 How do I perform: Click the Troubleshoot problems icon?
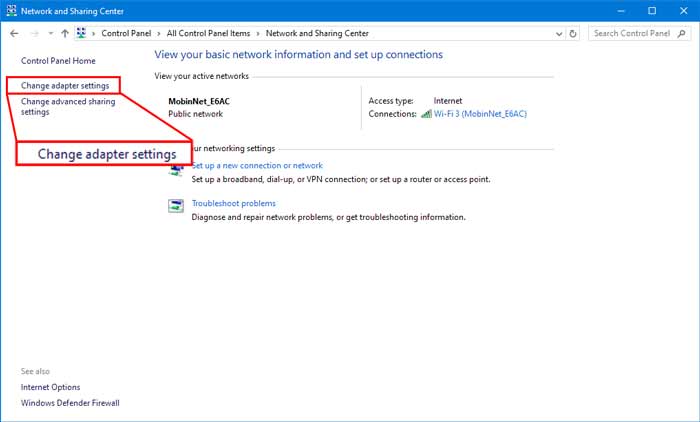coord(176,206)
